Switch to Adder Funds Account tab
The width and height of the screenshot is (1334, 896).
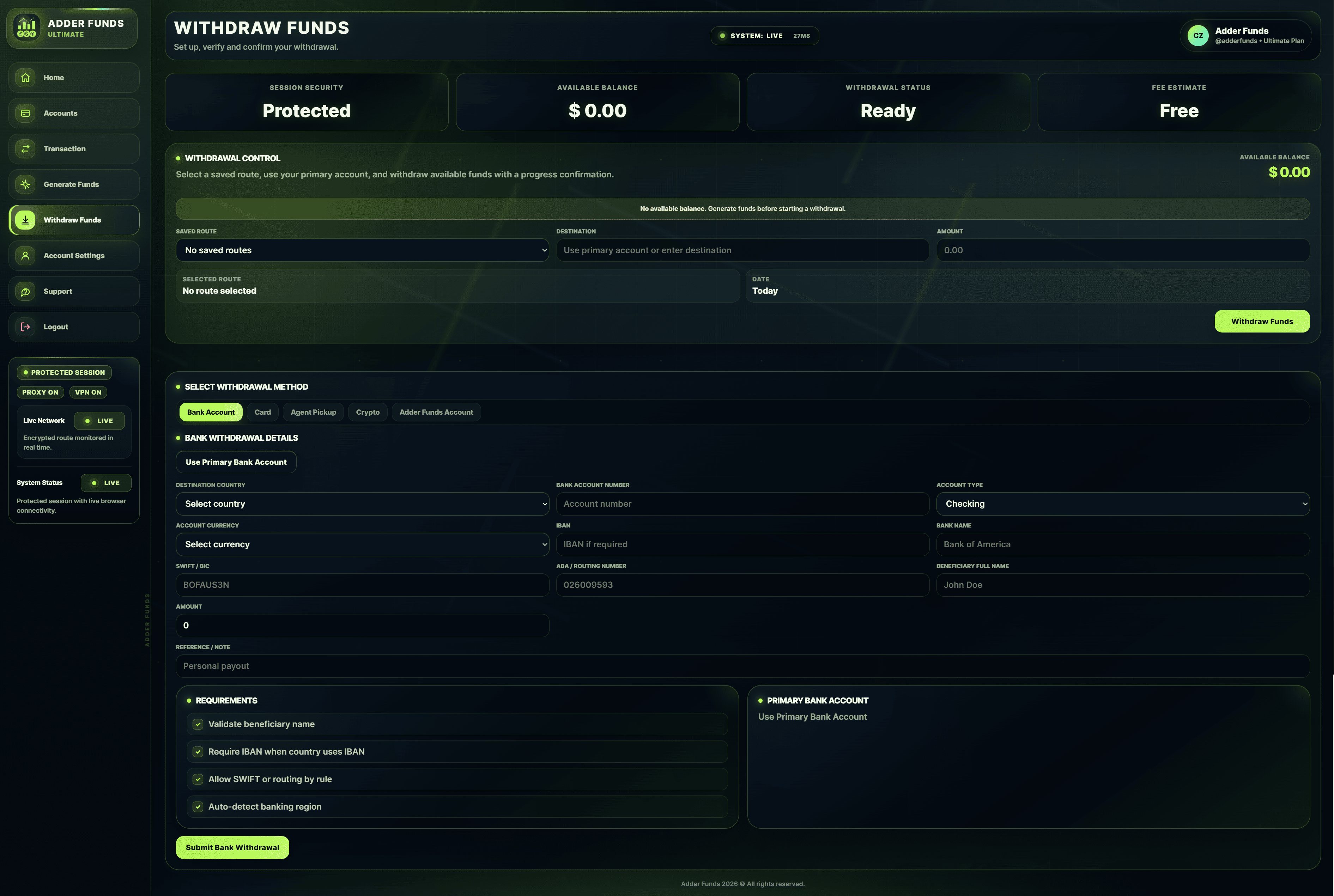click(x=436, y=412)
